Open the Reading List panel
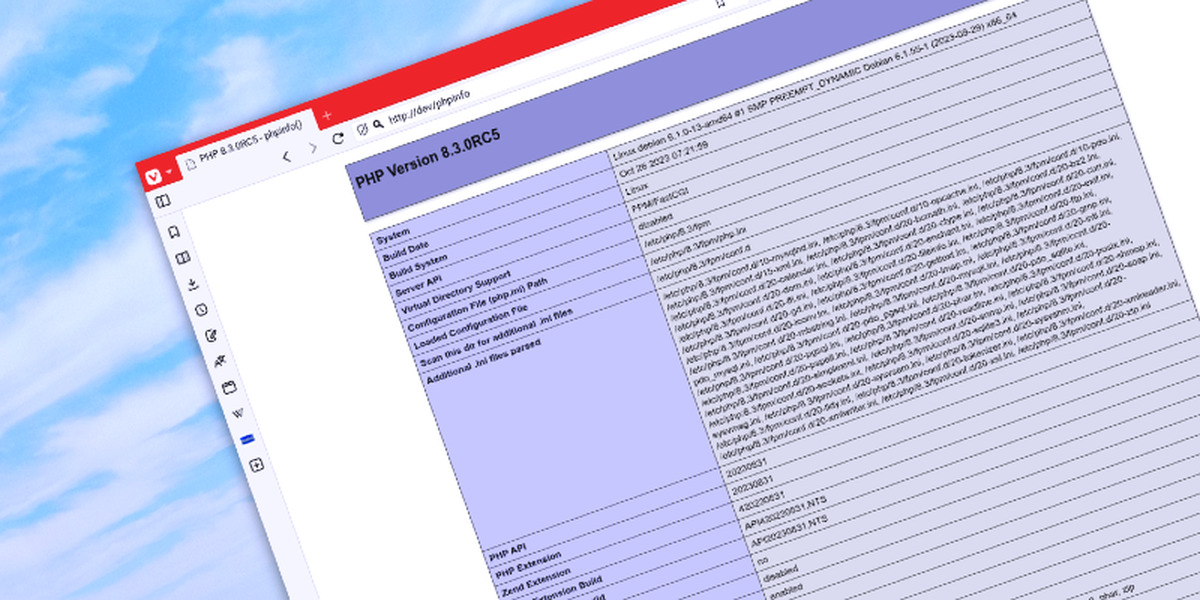This screenshot has width=1200, height=600. click(182, 258)
